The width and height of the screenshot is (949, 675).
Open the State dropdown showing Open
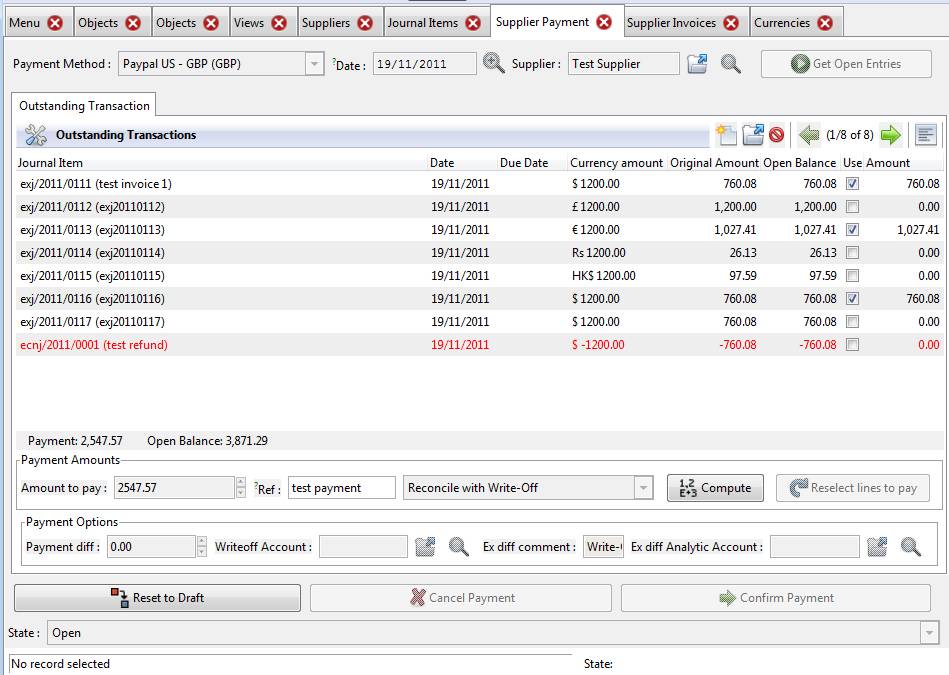(x=930, y=633)
